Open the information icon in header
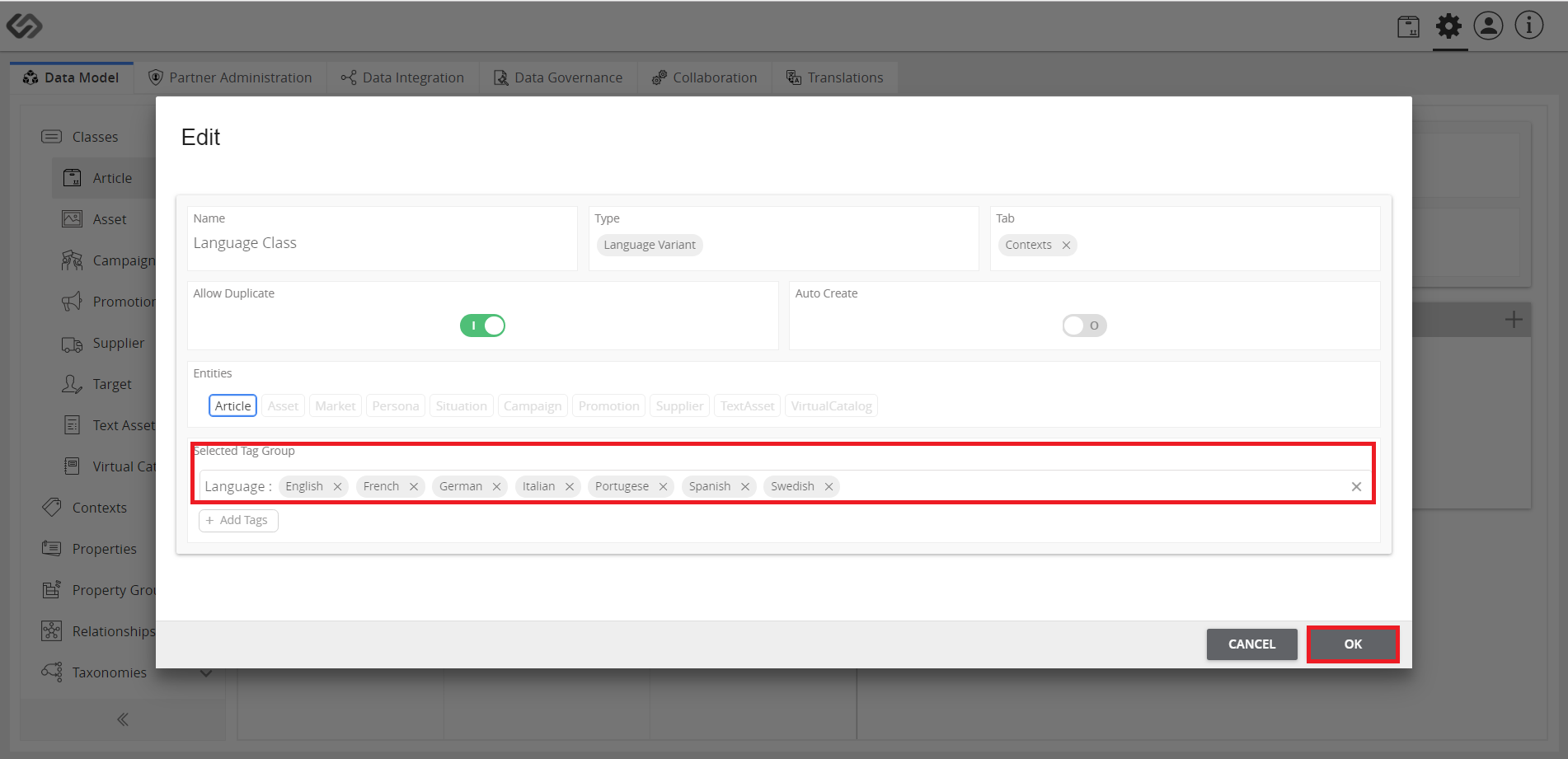This screenshot has height=759, width=1568. [x=1529, y=26]
